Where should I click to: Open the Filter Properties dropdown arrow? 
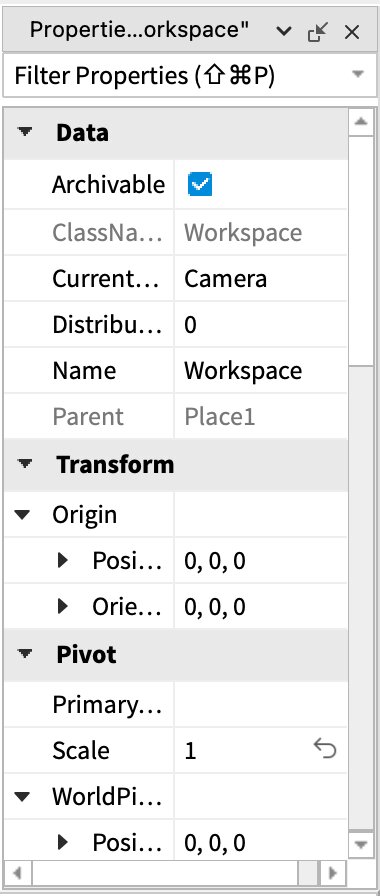tap(358, 74)
